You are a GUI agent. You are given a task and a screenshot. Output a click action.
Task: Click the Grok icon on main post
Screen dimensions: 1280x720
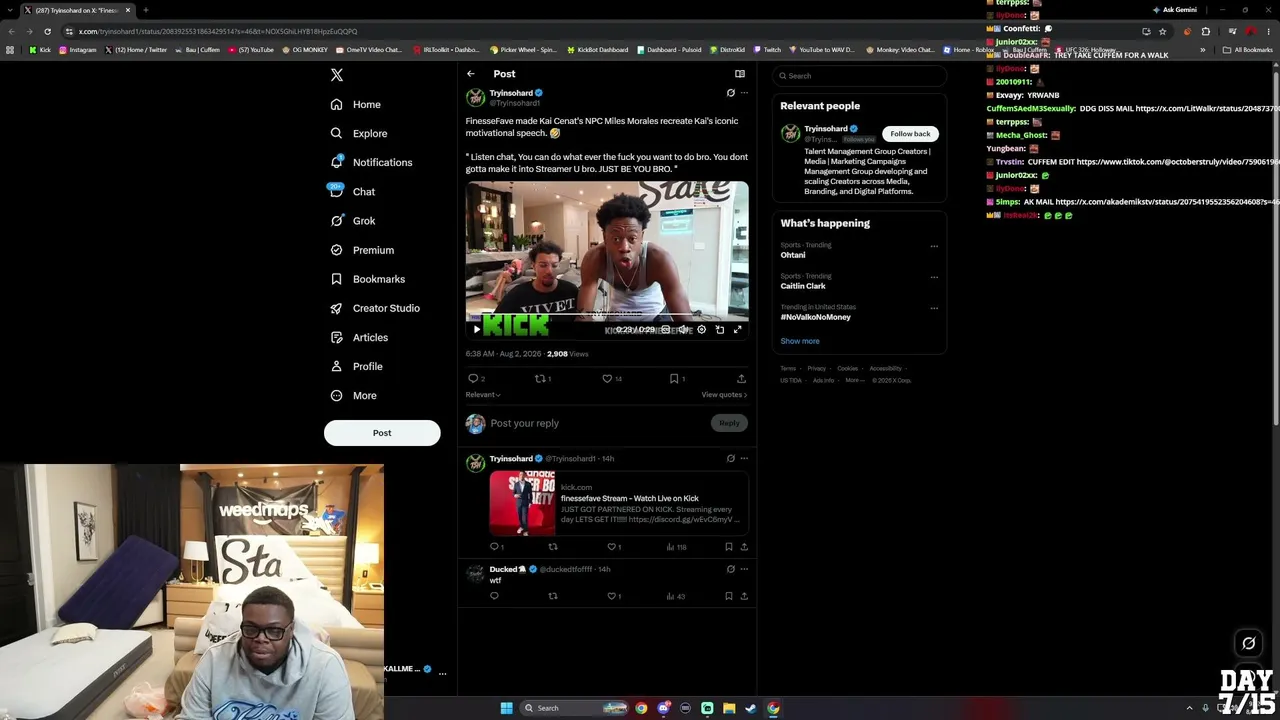pos(731,93)
